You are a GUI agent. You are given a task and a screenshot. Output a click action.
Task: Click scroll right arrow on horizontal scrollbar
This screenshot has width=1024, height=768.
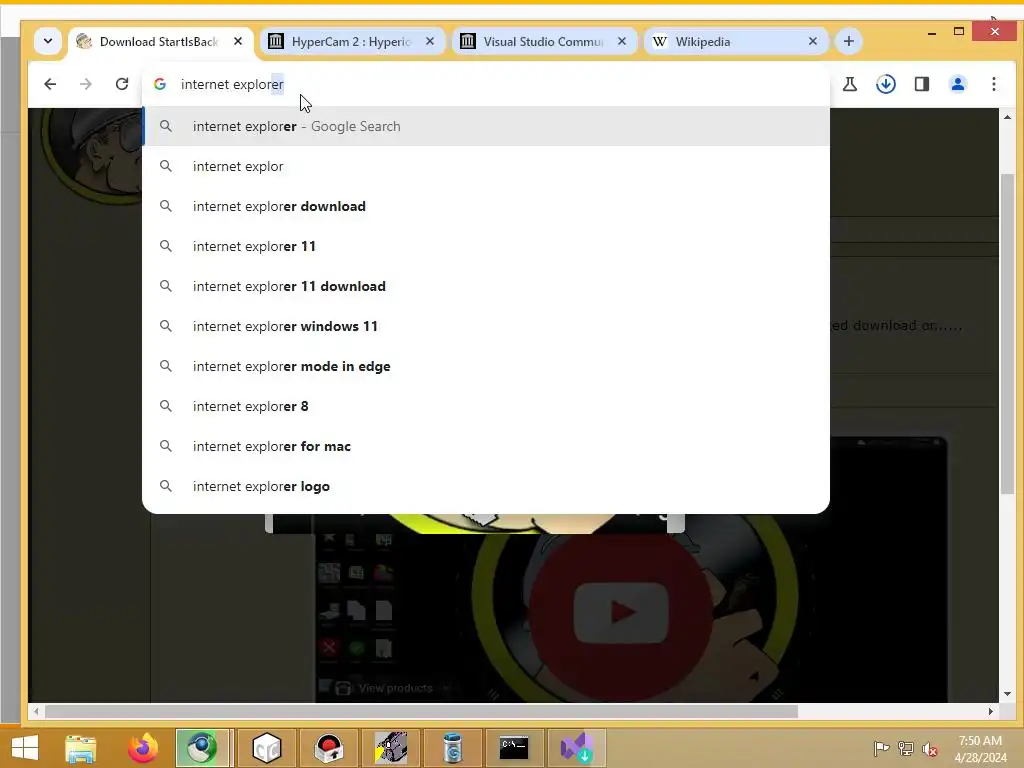[x=991, y=711]
